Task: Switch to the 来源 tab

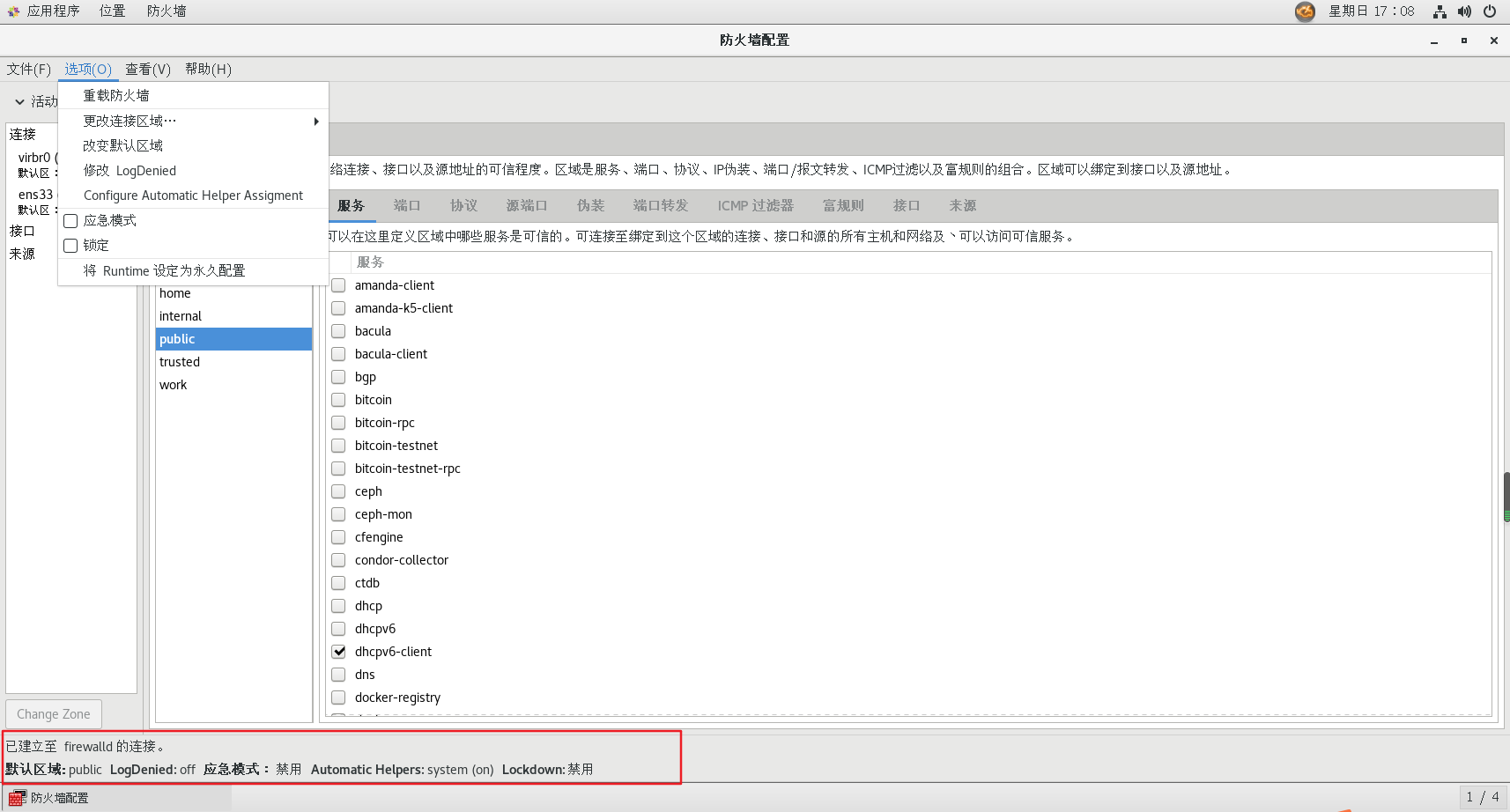Action: [963, 205]
